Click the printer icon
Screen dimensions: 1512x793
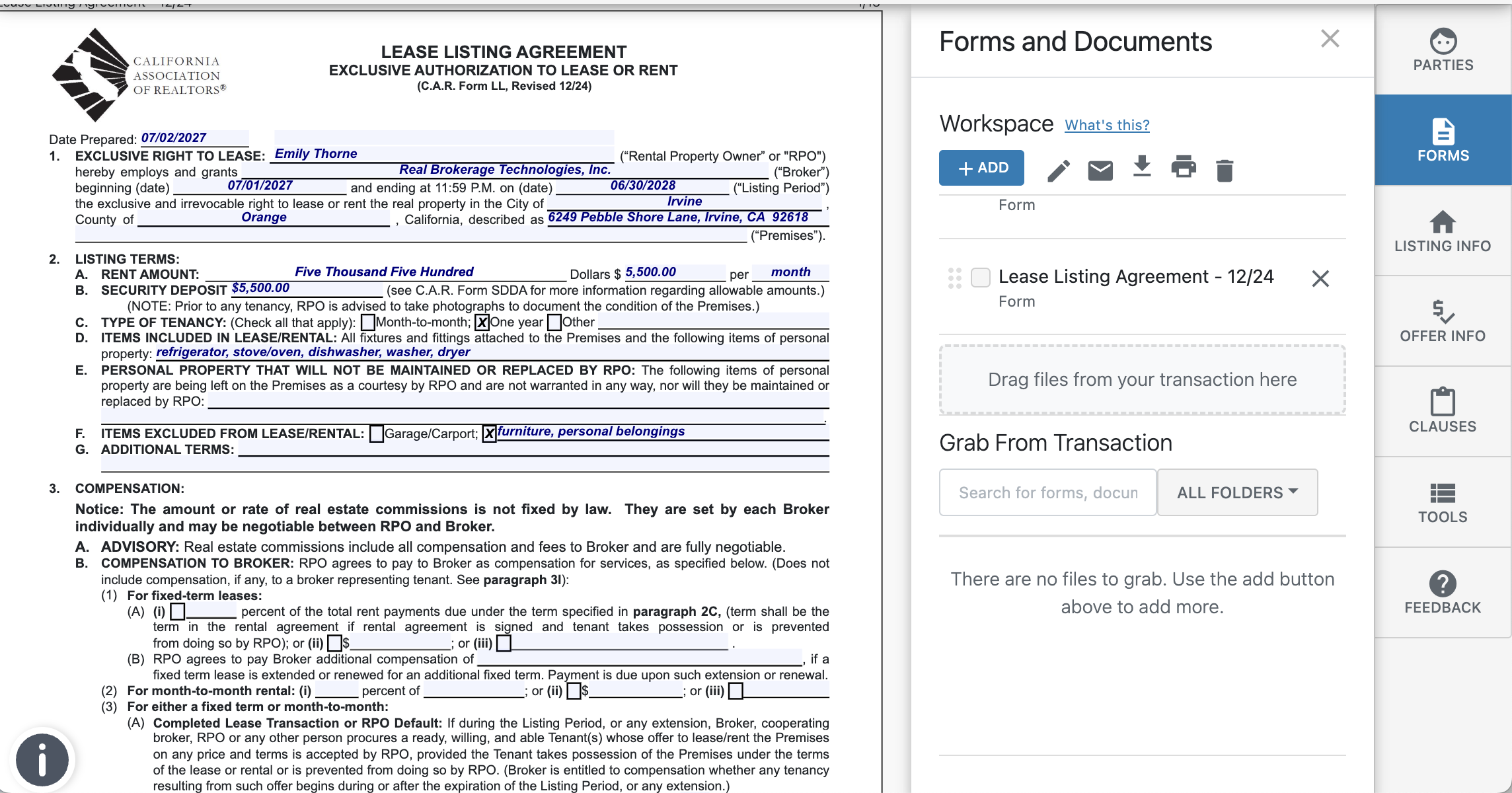[x=1184, y=168]
